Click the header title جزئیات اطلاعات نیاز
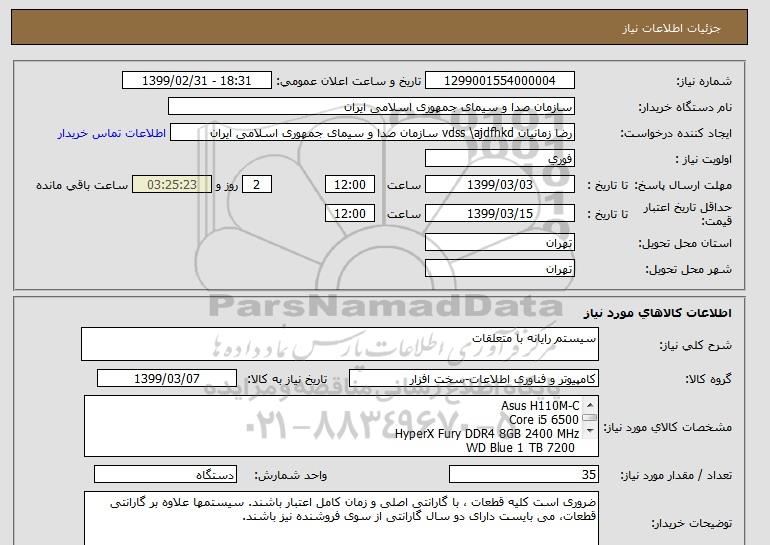 click(671, 28)
